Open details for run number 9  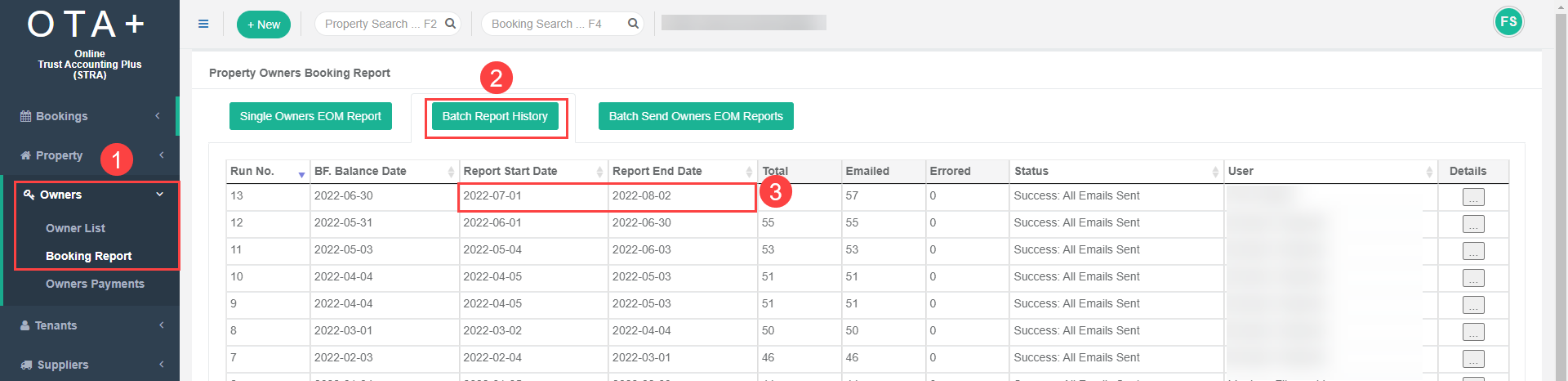click(x=1473, y=305)
